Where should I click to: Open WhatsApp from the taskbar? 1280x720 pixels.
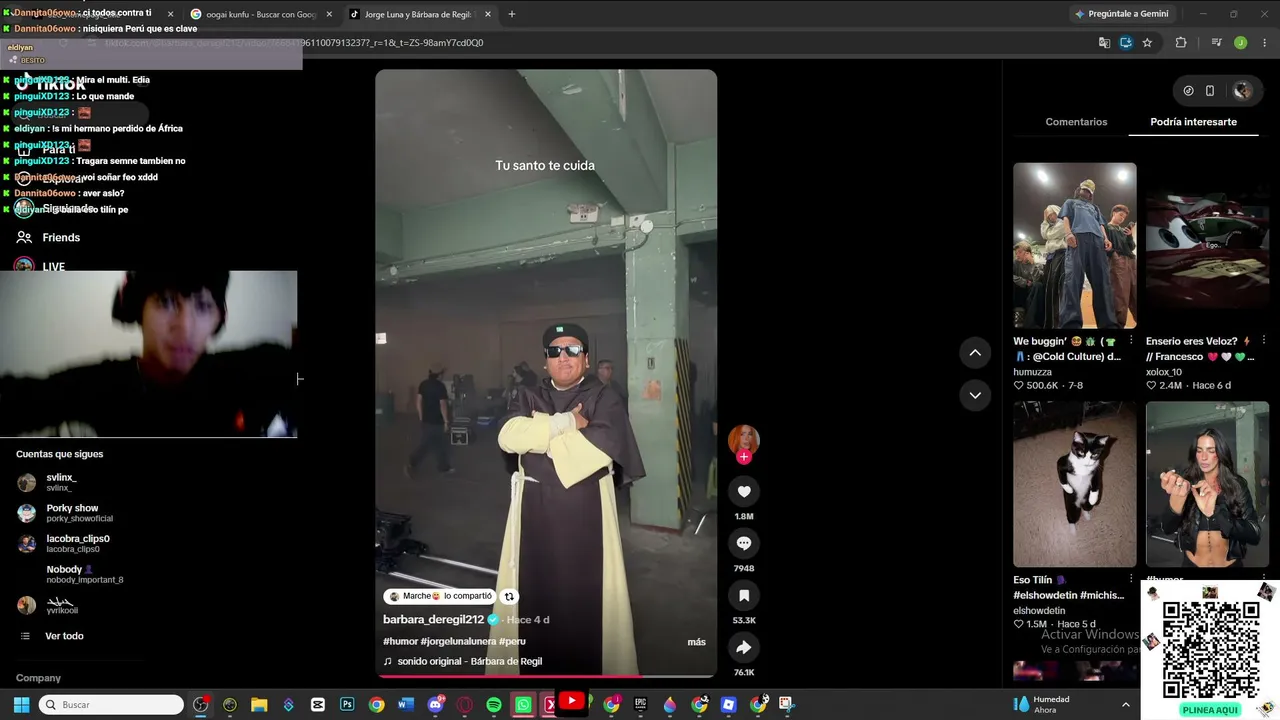[x=523, y=705]
